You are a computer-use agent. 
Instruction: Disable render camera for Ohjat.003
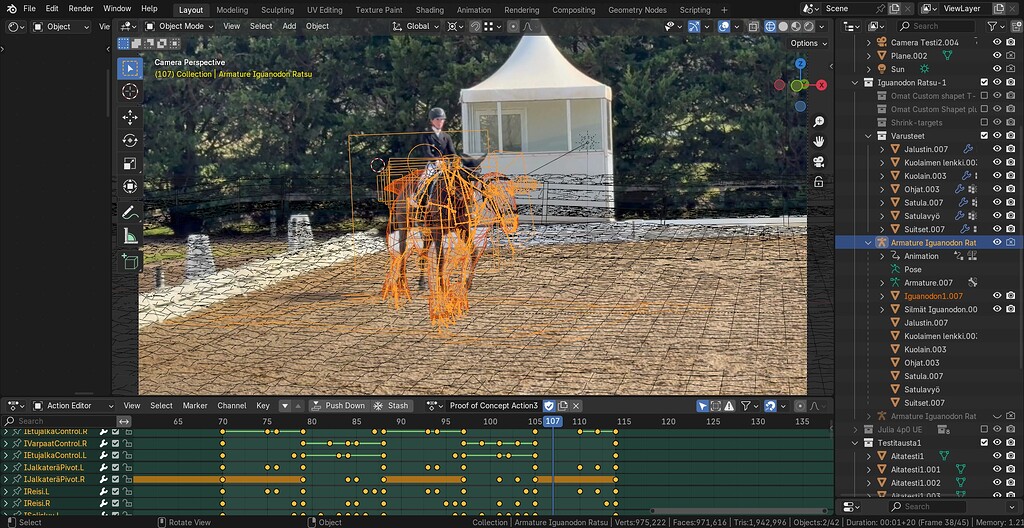pos(1010,189)
